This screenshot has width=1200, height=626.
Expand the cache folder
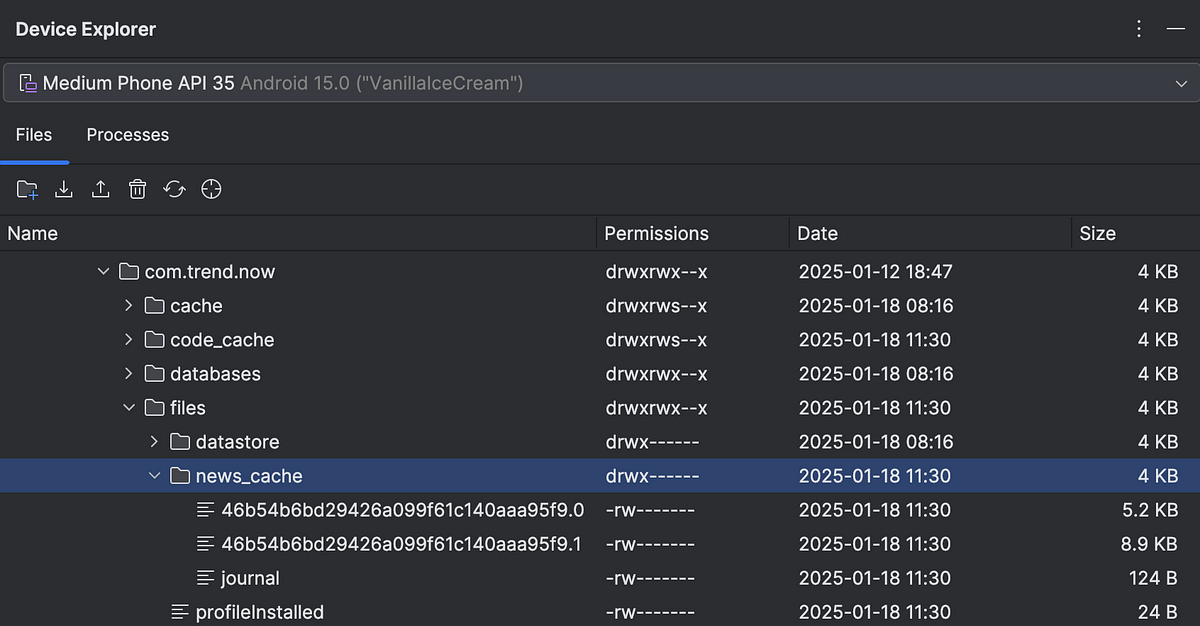[x=128, y=305]
